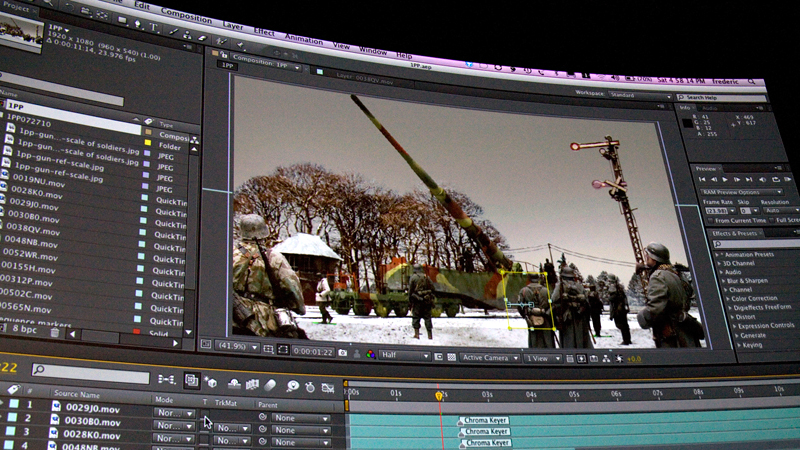
Task: Mute audio in the Preview panel
Action: point(762,180)
